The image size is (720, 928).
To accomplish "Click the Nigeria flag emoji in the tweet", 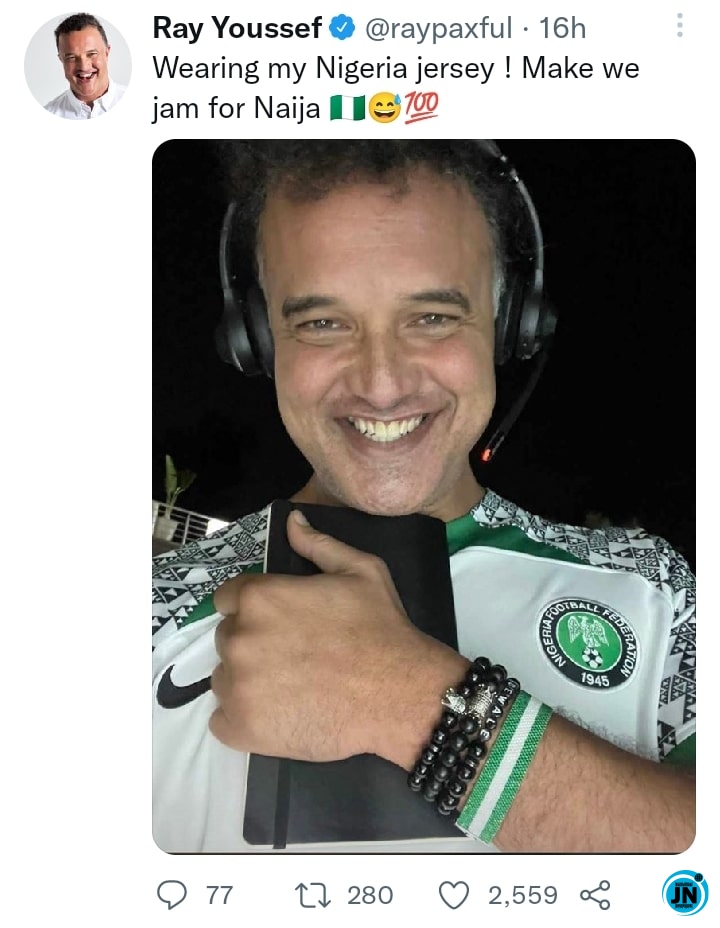I will [347, 108].
